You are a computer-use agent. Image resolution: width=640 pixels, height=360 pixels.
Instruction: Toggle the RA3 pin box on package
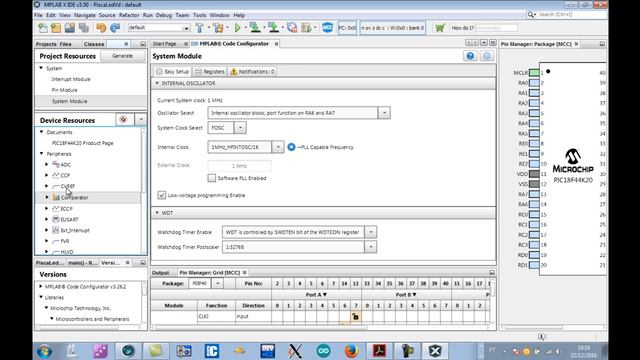[534, 113]
